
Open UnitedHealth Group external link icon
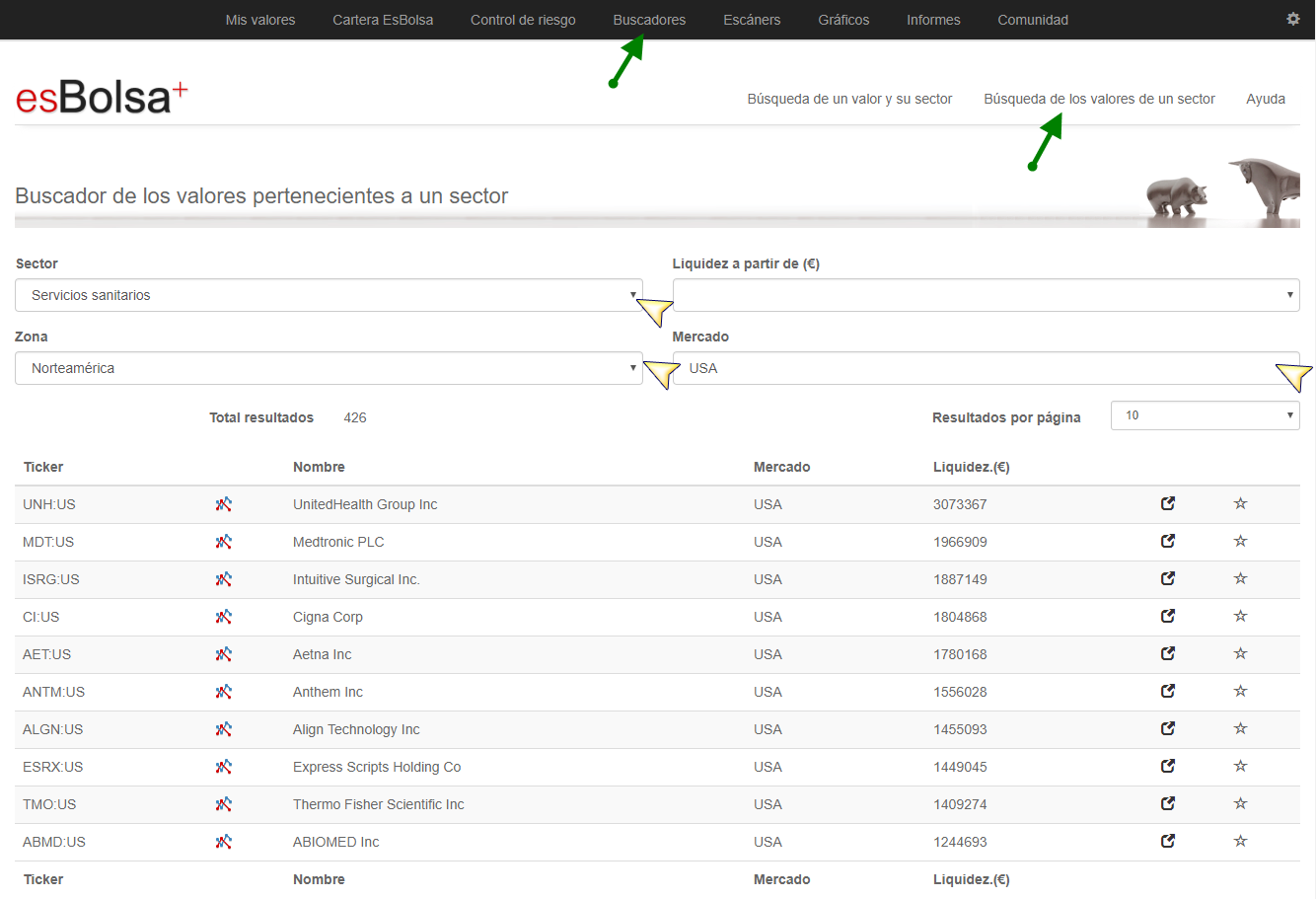1168,503
